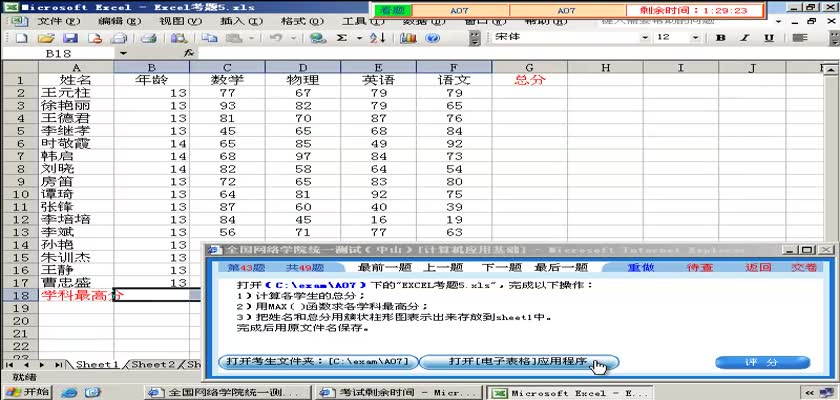Open Windows 开始 Start button
The image size is (840, 400).
pos(26,392)
